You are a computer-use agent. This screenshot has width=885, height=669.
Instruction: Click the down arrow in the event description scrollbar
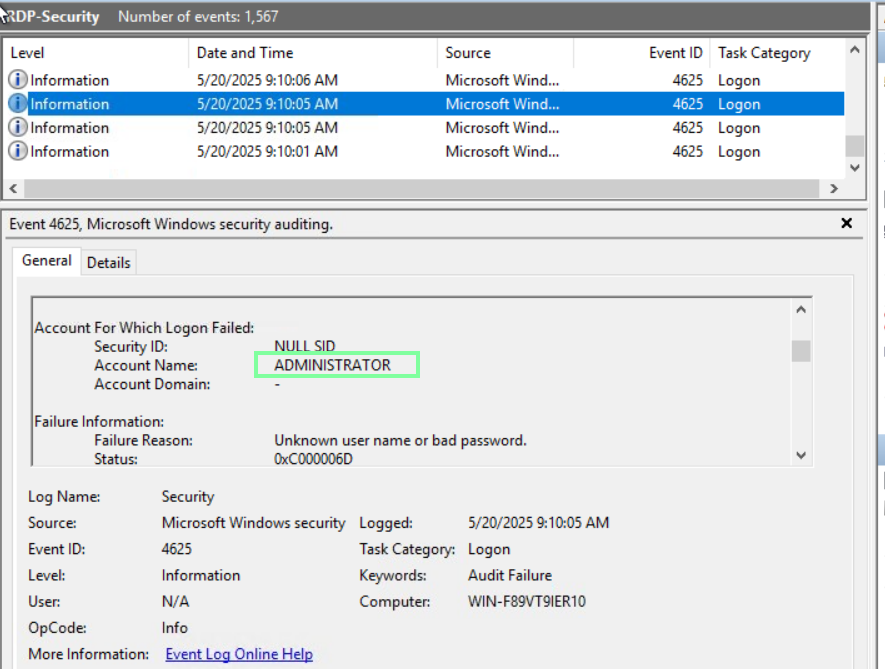pyautogui.click(x=800, y=455)
